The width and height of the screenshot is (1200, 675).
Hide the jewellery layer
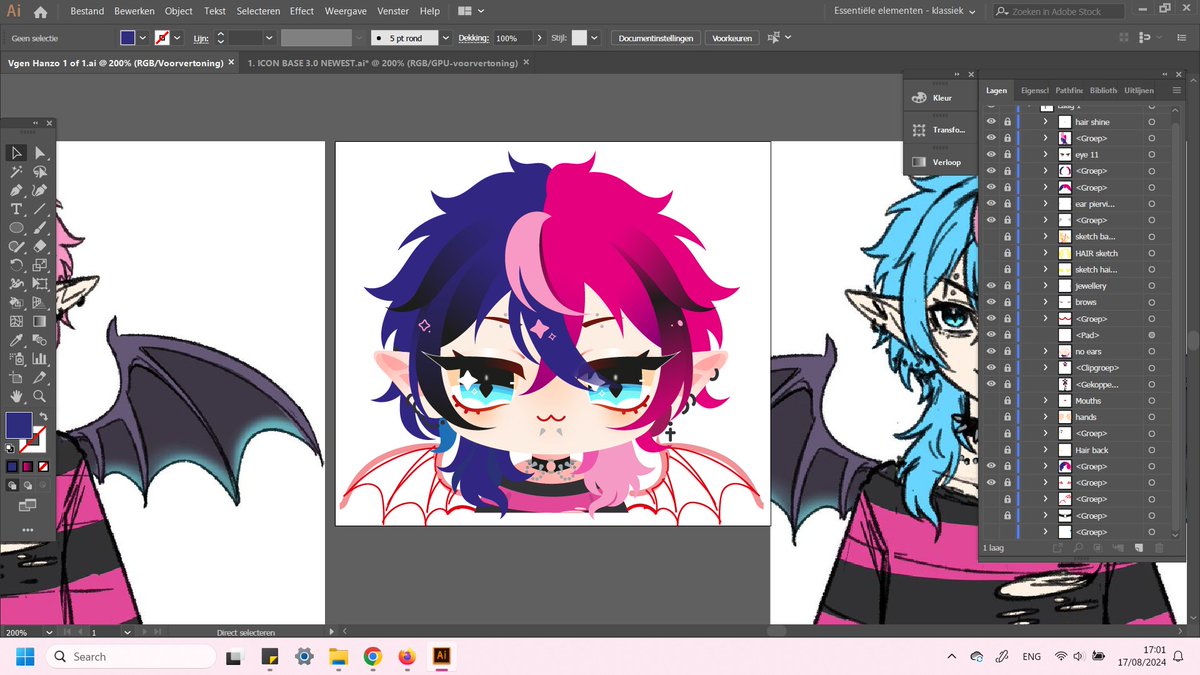[991, 286]
